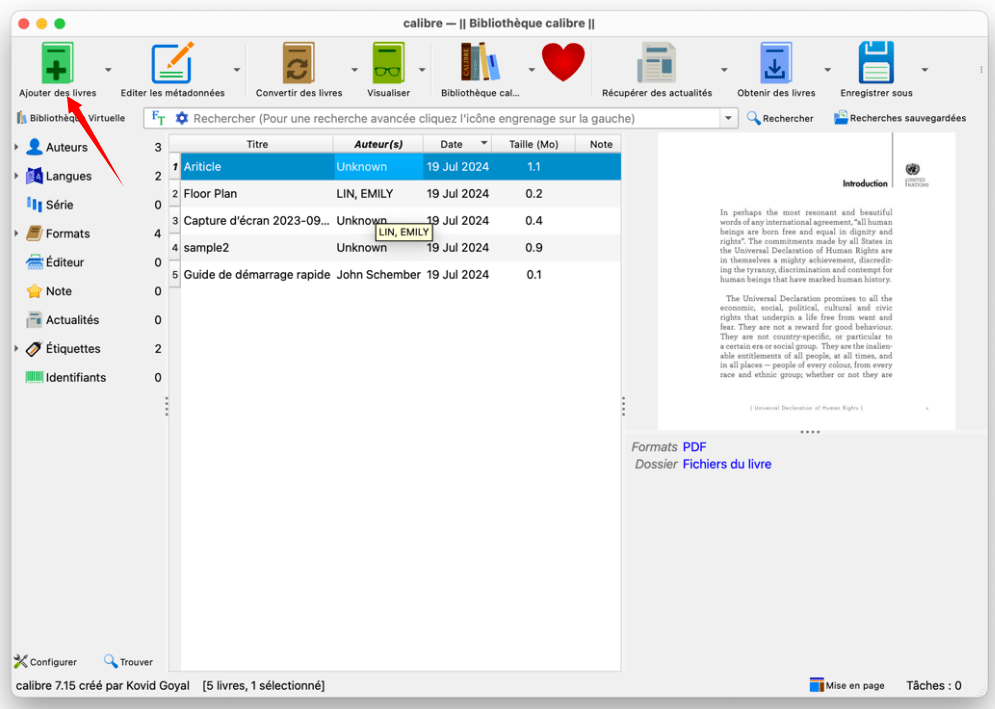Click the Obtenir des livres download icon
Viewport: 995px width, 709px height.
pyautogui.click(x=775, y=62)
